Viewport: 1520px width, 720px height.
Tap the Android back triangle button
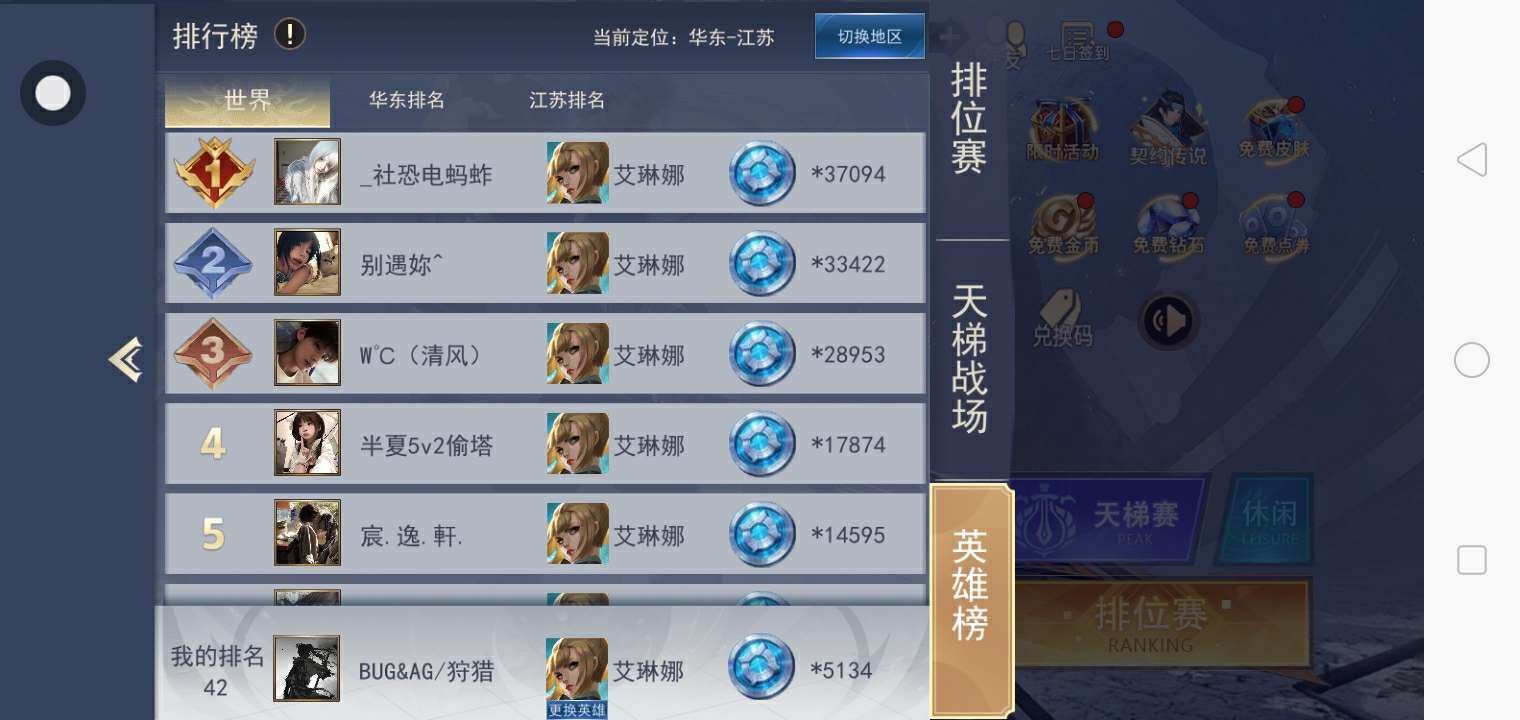1471,160
